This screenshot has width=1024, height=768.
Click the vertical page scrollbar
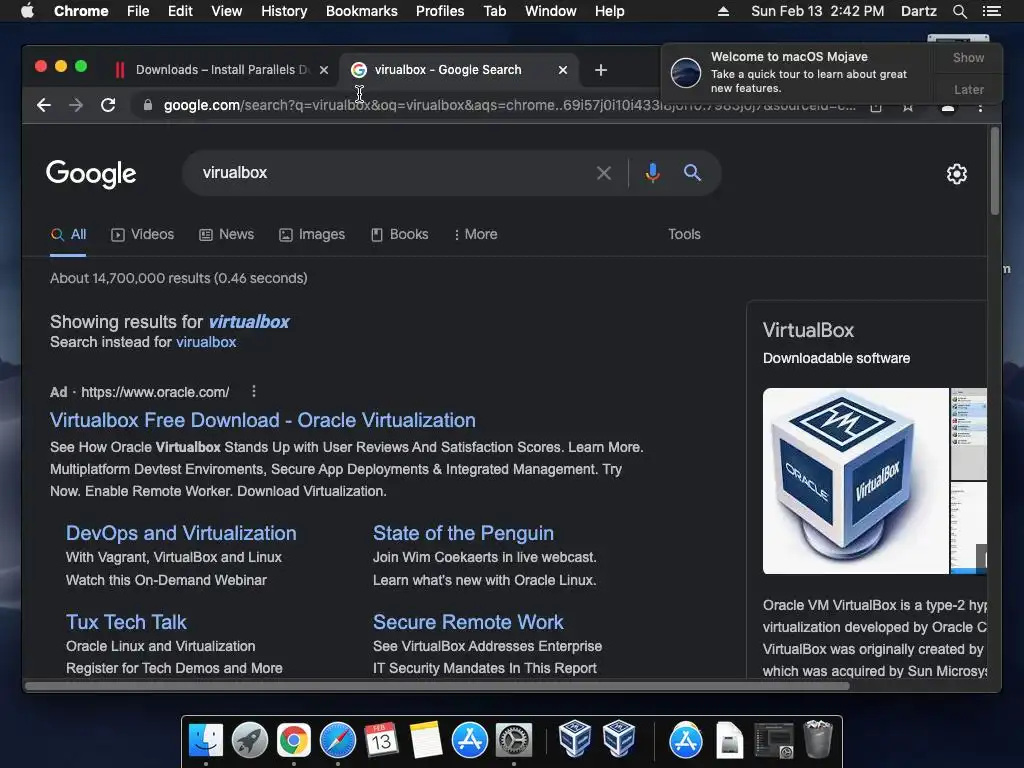click(x=995, y=171)
